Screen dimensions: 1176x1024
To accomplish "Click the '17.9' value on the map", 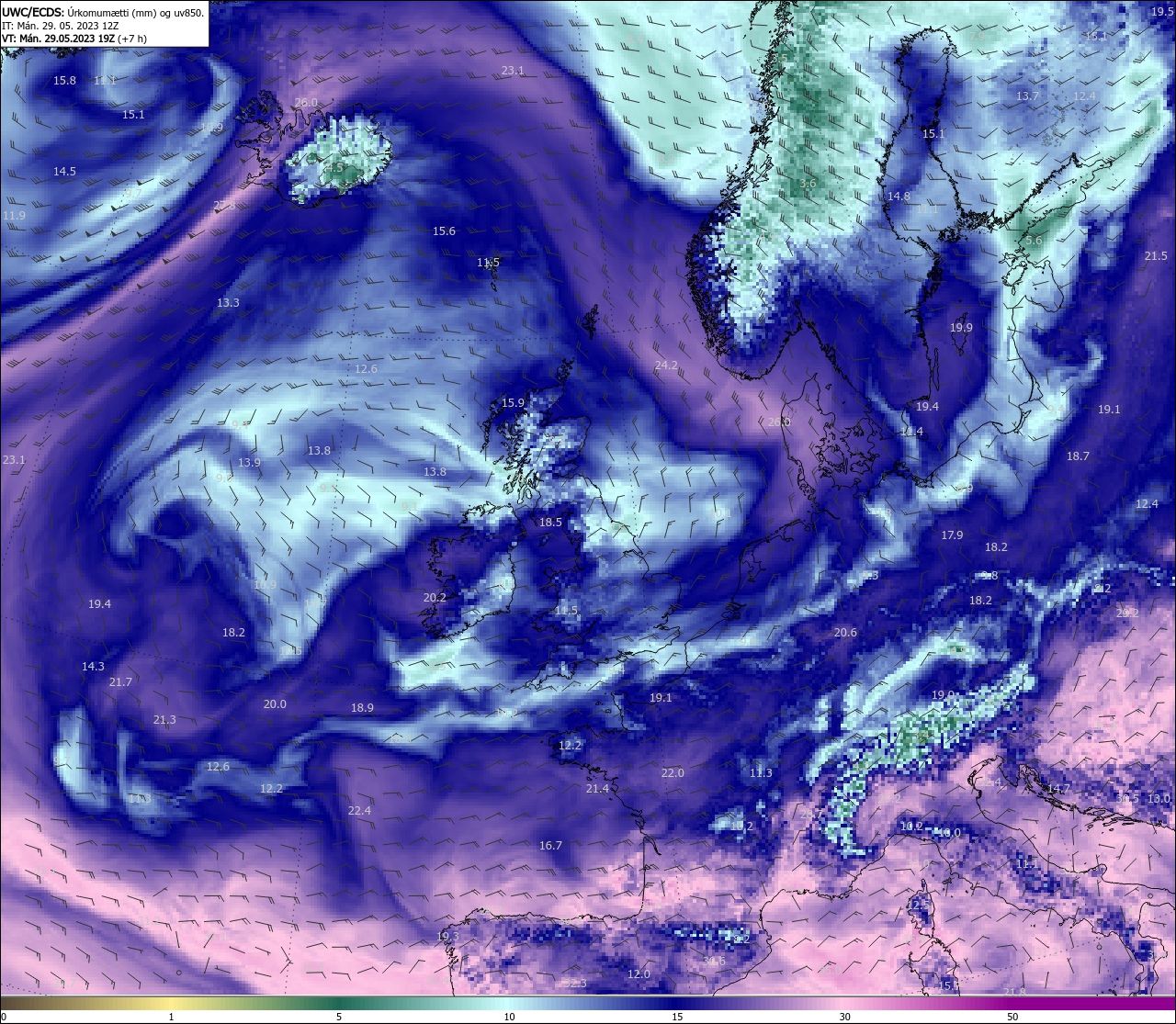I will point(952,535).
